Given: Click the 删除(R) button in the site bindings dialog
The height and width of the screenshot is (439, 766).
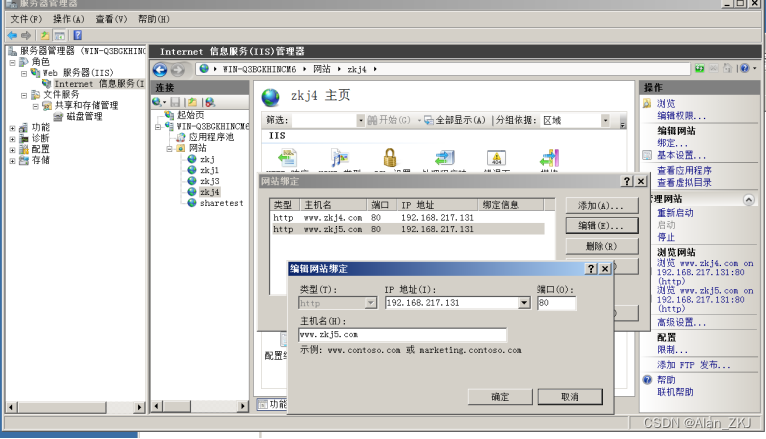Looking at the screenshot, I should tap(602, 246).
